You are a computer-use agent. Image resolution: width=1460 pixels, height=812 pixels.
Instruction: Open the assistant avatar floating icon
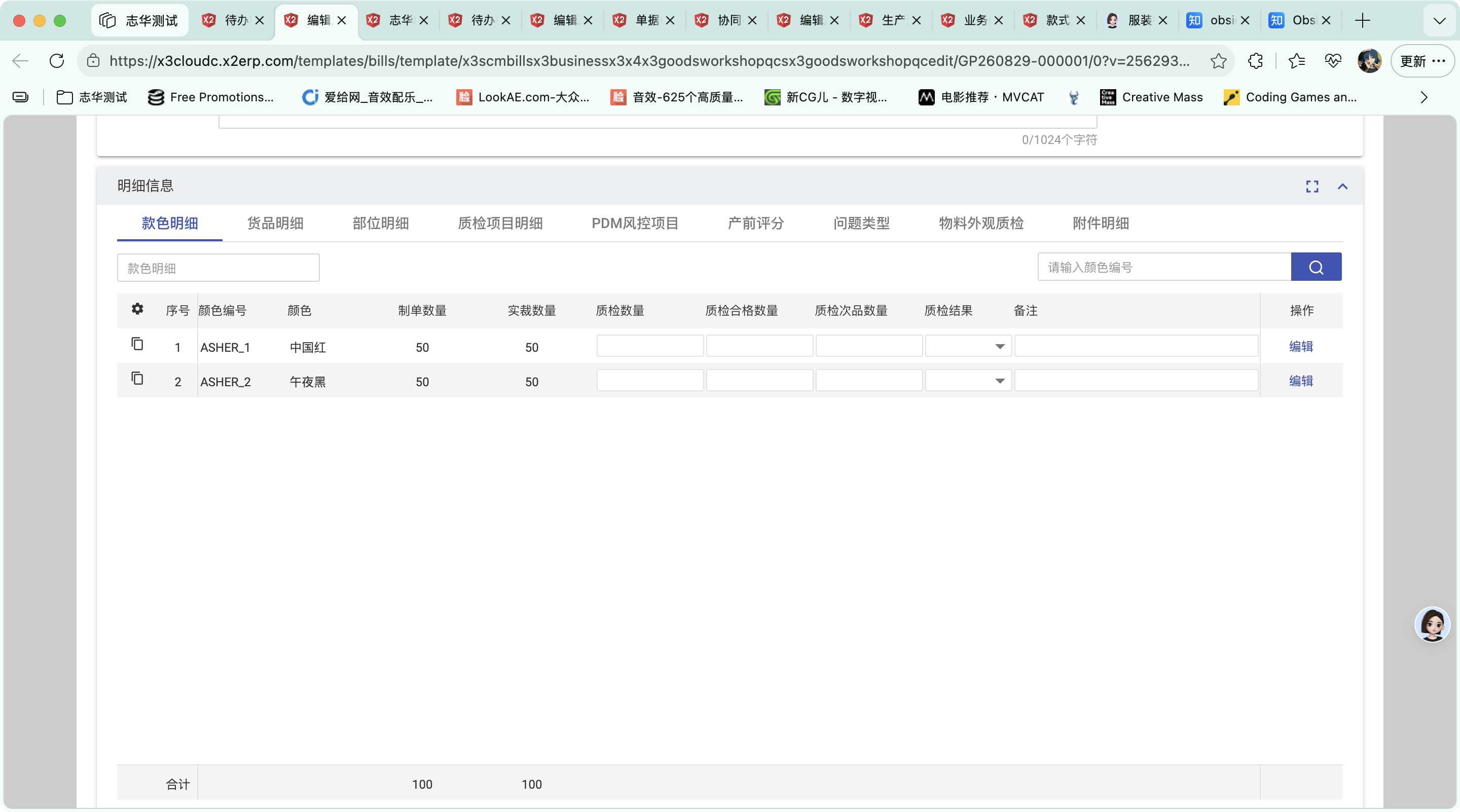tap(1432, 624)
